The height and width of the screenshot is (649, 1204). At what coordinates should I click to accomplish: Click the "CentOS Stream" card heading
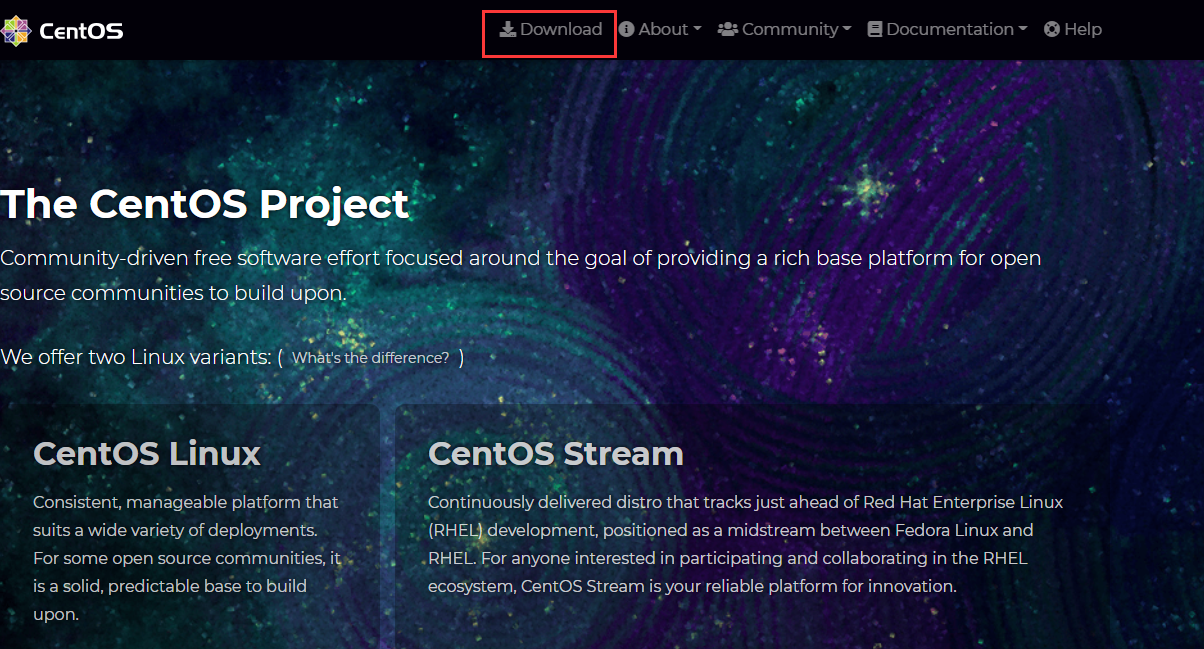[556, 453]
